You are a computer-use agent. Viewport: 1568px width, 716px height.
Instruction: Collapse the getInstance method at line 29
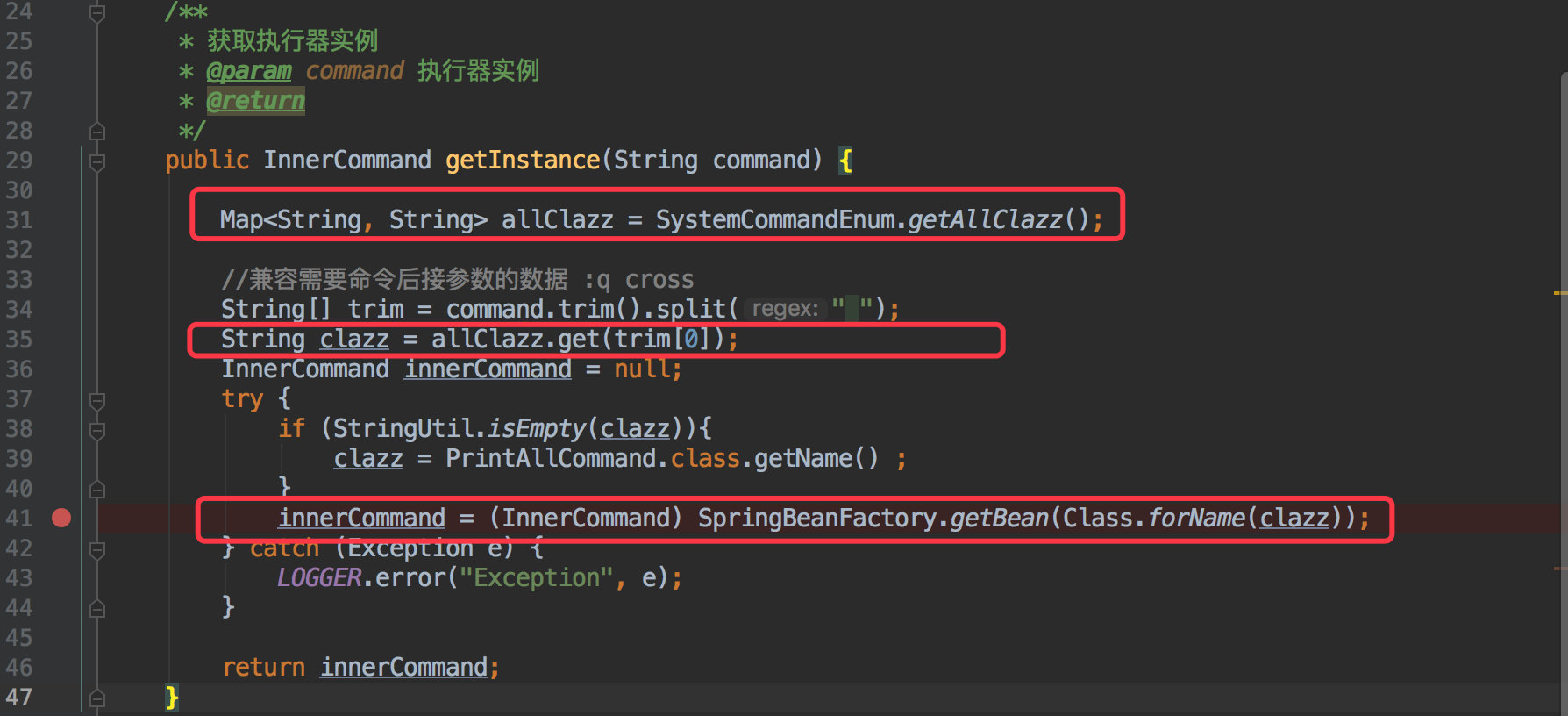[97, 161]
